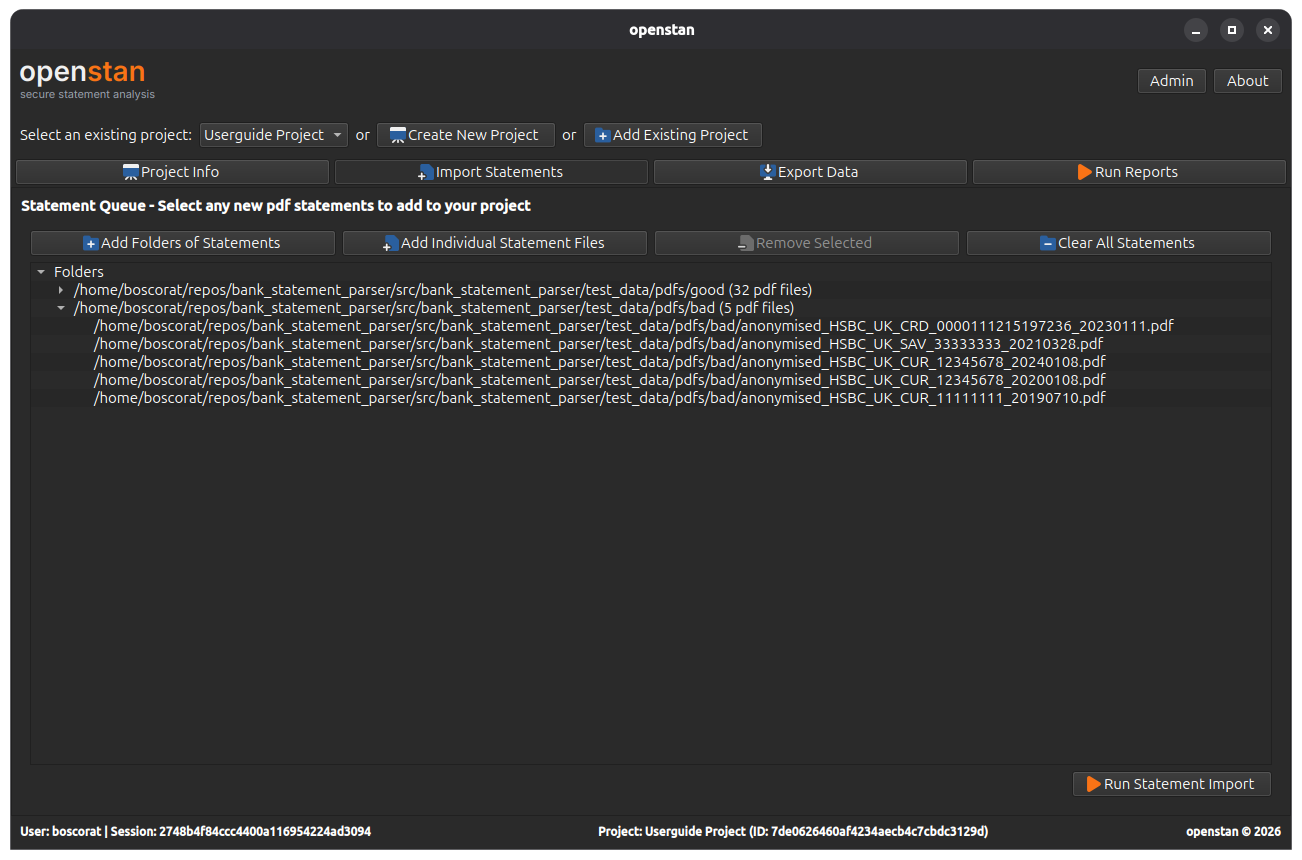Click the 'openstan © 2026' footer text
The width and height of the screenshot is (1302, 860).
[x=1233, y=831]
